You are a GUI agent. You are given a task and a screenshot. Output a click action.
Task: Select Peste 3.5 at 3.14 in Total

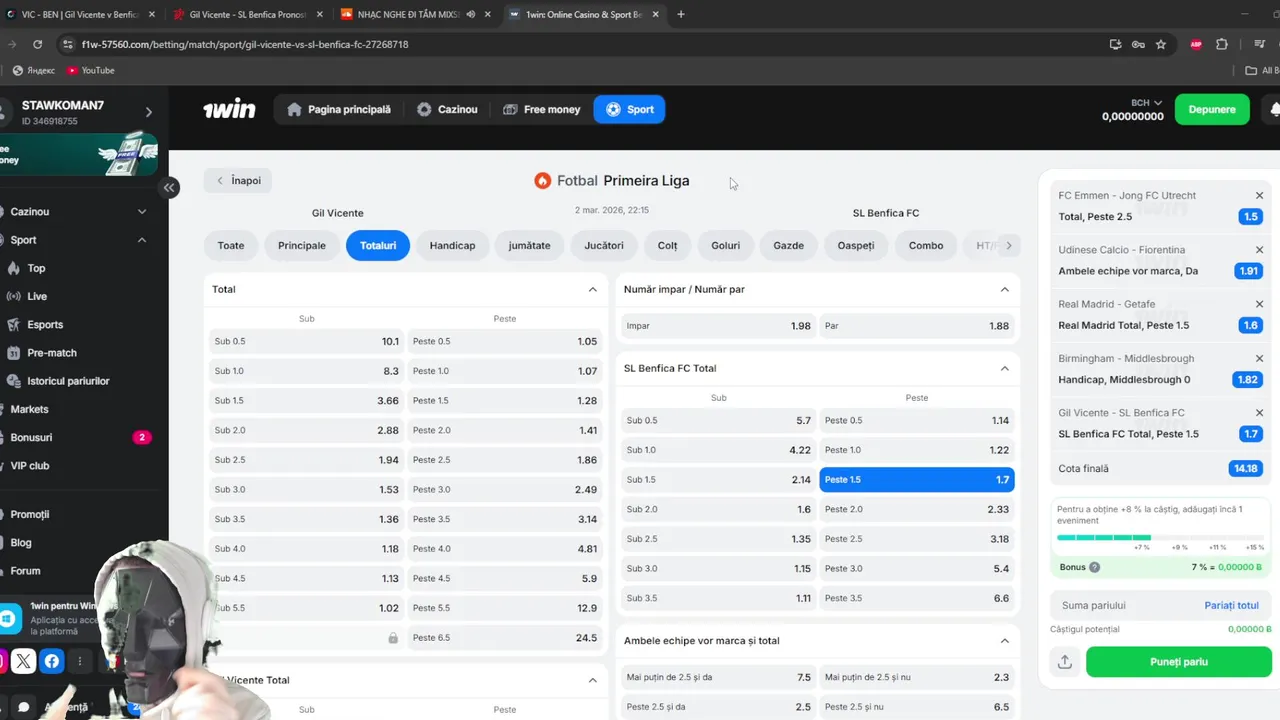pyautogui.click(x=504, y=519)
